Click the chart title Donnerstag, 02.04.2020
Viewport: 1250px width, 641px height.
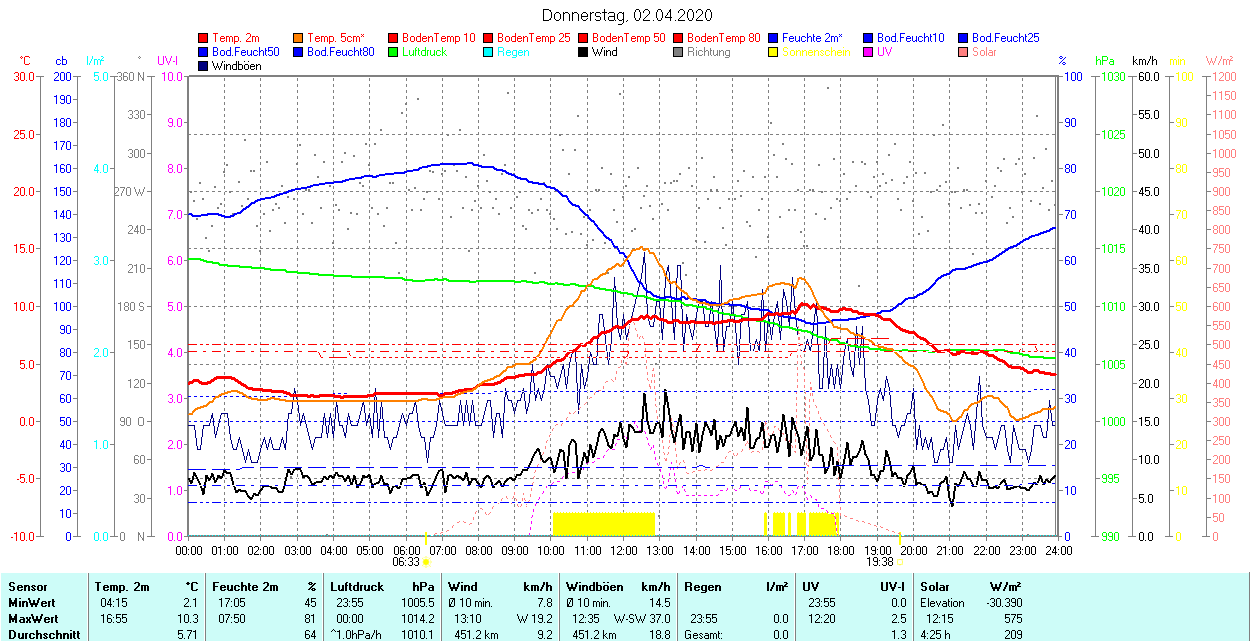coord(627,15)
